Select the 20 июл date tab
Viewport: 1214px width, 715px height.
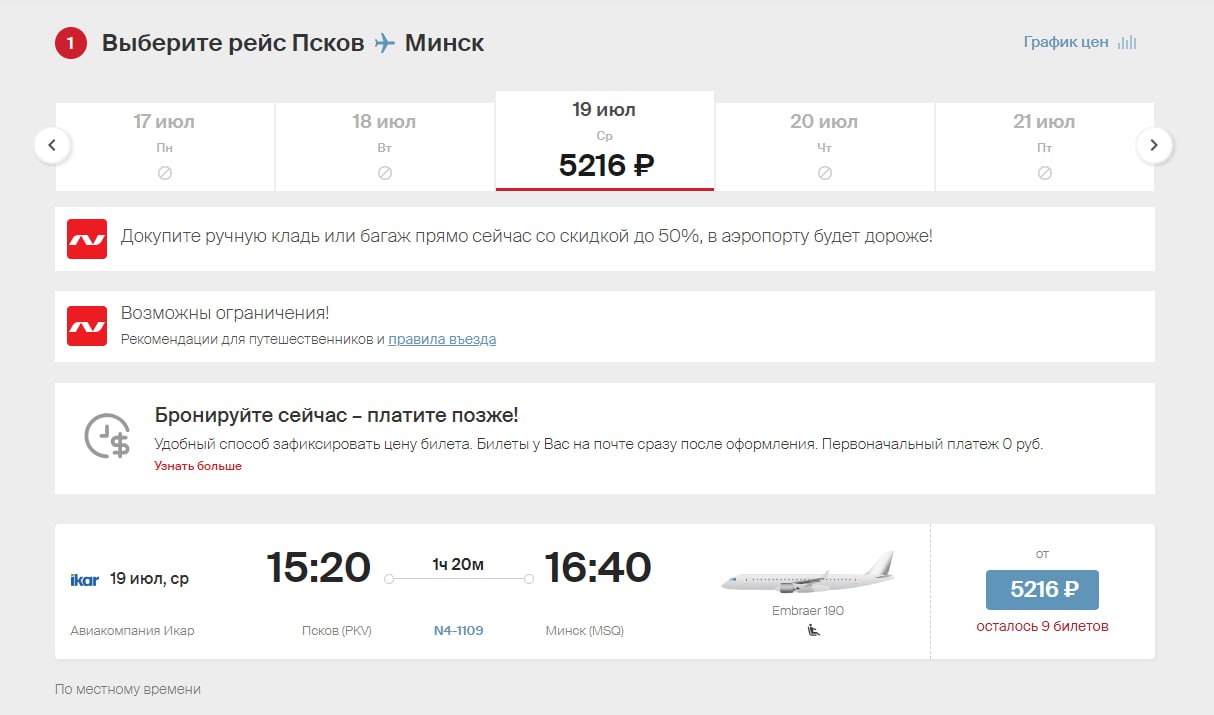pos(824,146)
